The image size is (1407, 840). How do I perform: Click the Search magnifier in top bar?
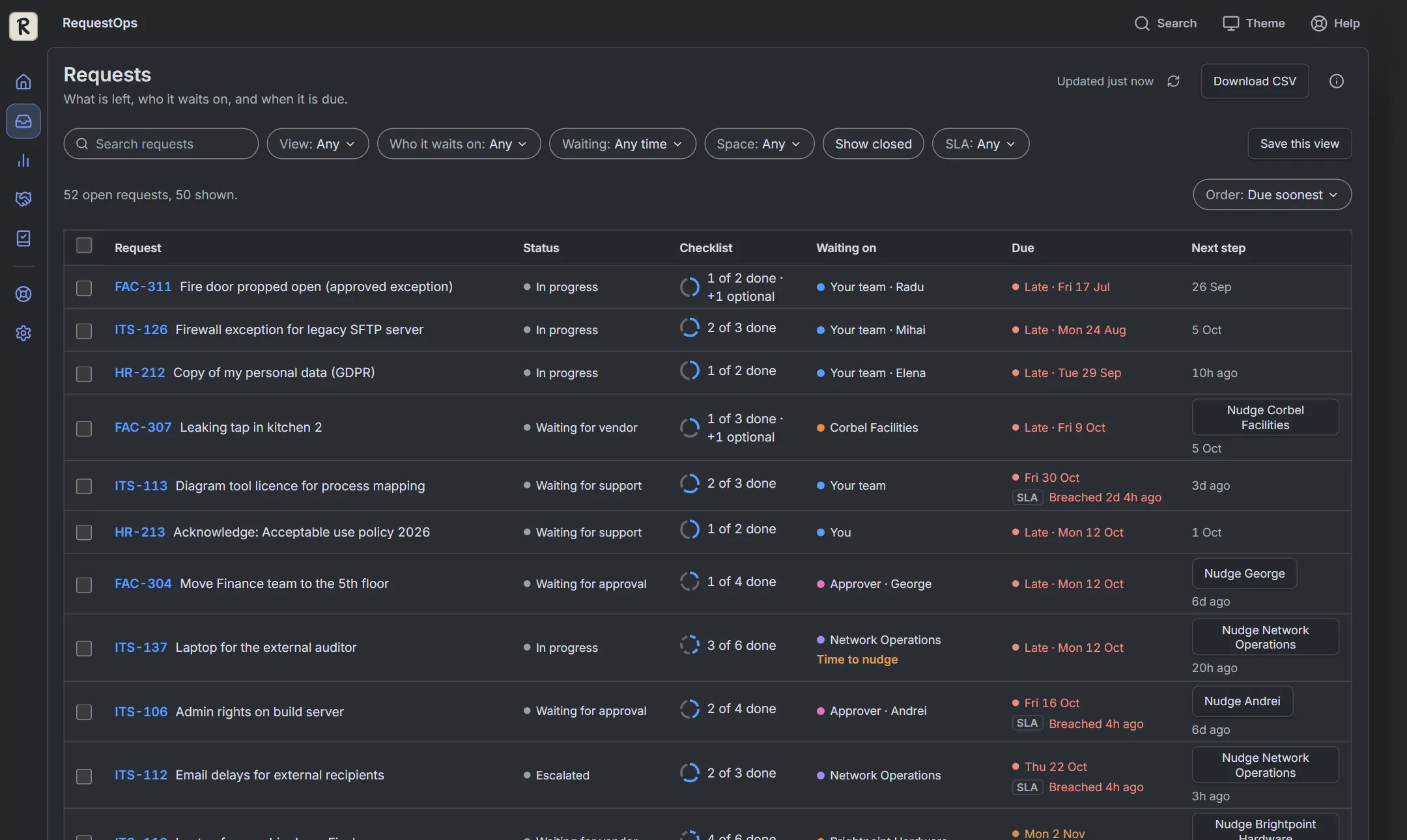click(x=1142, y=23)
